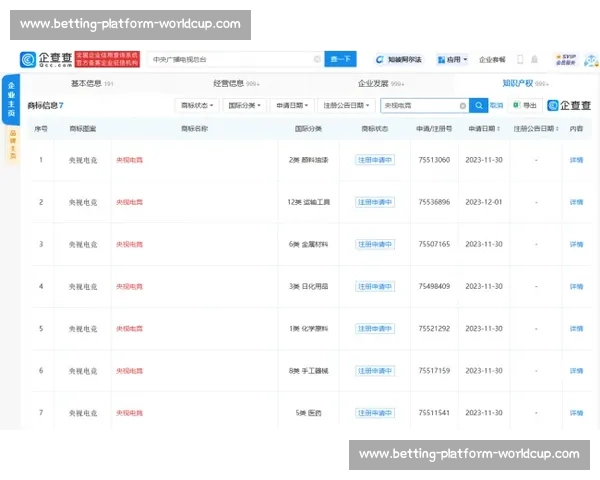600x480 pixels.
Task: Click the trademark search magnifier button
Action: tap(478, 105)
